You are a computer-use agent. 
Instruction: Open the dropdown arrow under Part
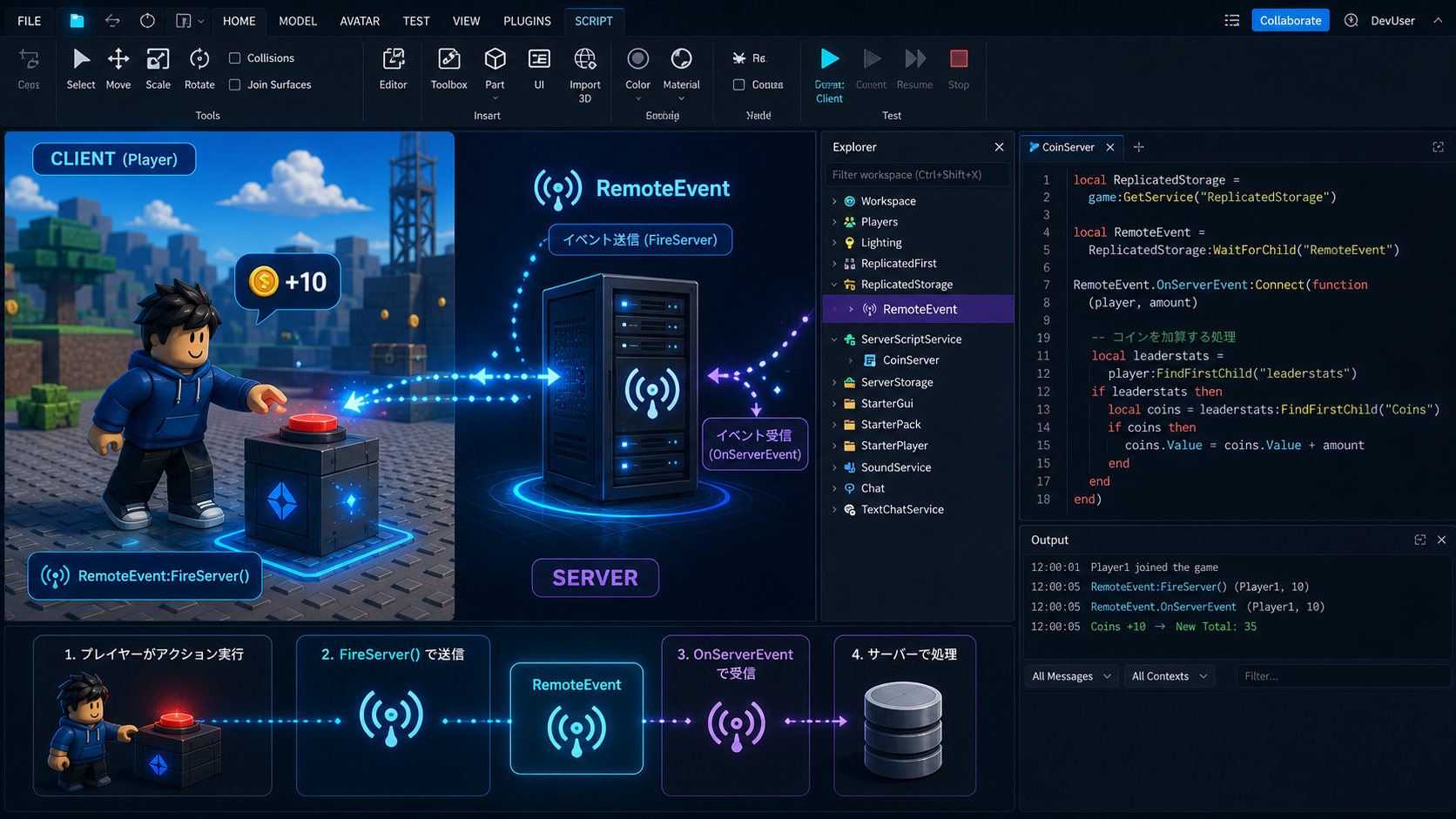(x=495, y=98)
